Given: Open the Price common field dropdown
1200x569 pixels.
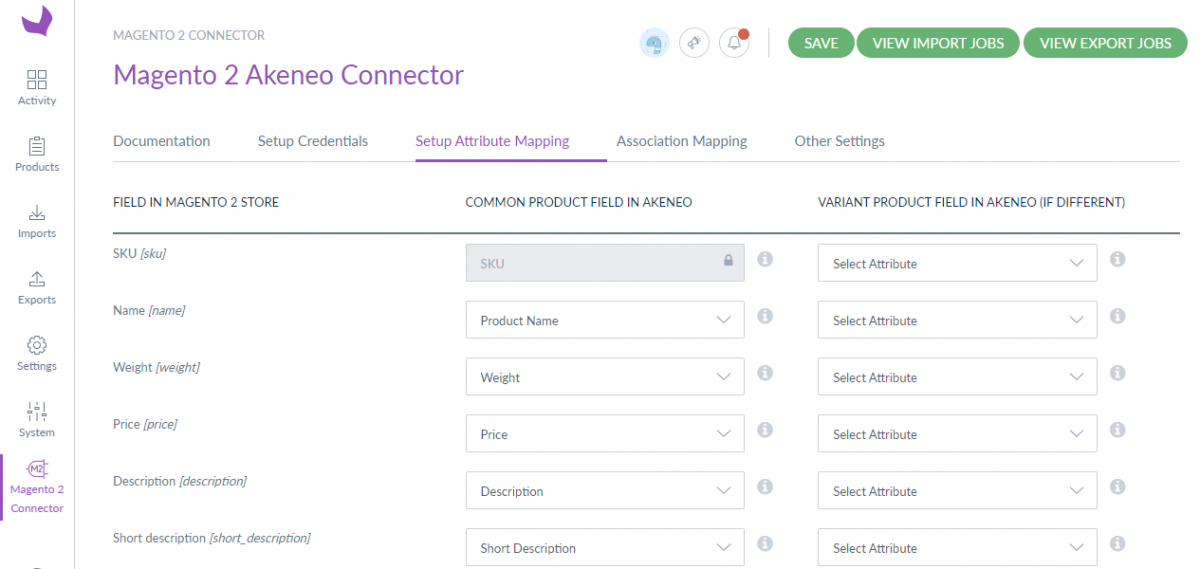Looking at the screenshot, I should coord(605,434).
